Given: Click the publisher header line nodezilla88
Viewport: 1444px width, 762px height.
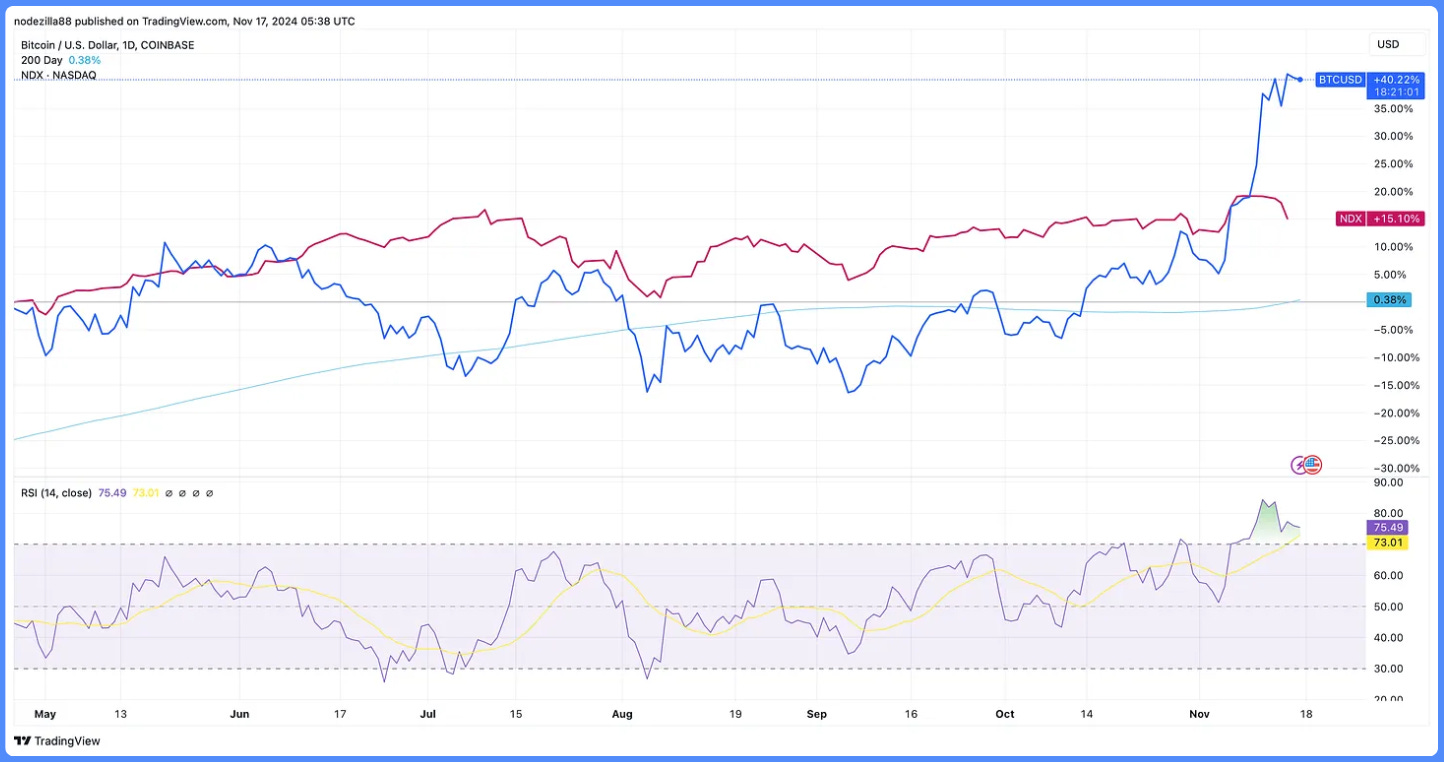Looking at the screenshot, I should coord(184,21).
